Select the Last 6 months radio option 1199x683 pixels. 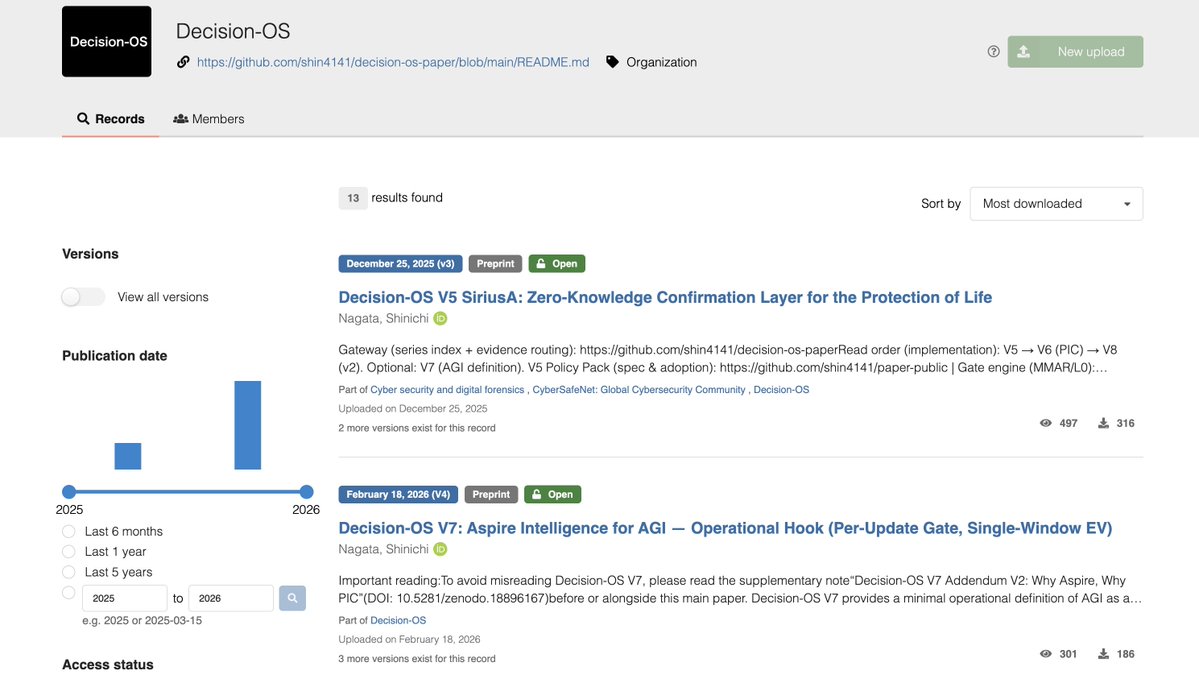(69, 531)
